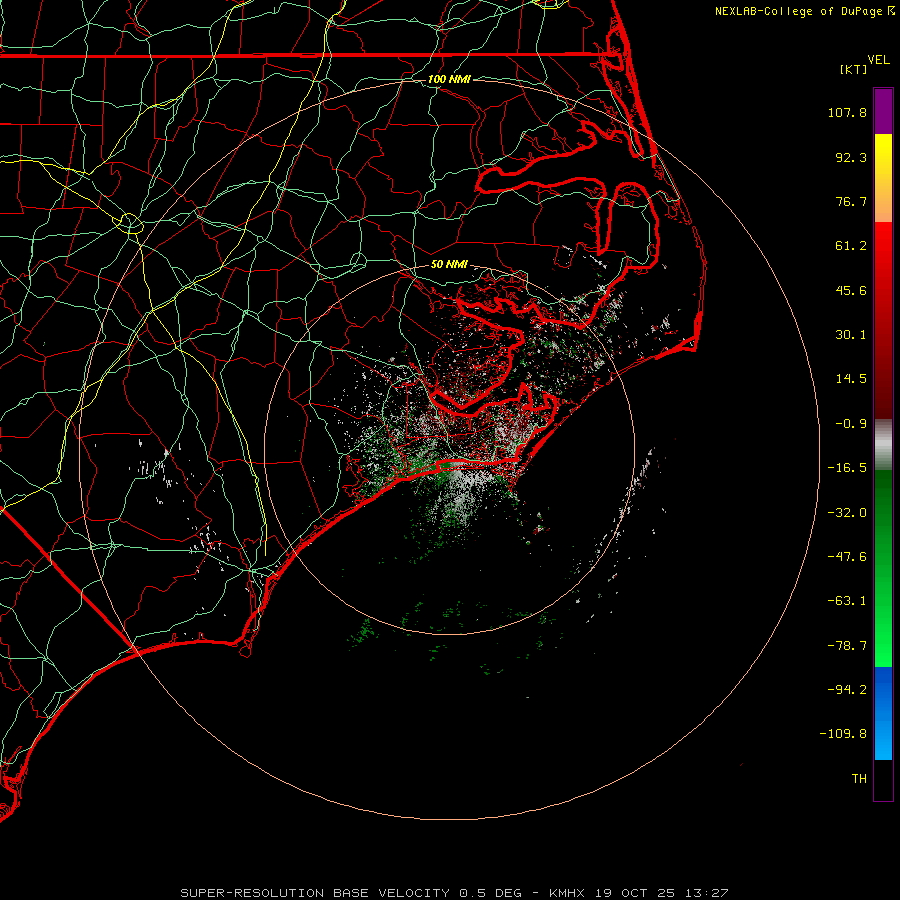The image size is (900, 900).
Task: Click the 107.8 velocity scale value
Action: click(x=847, y=112)
